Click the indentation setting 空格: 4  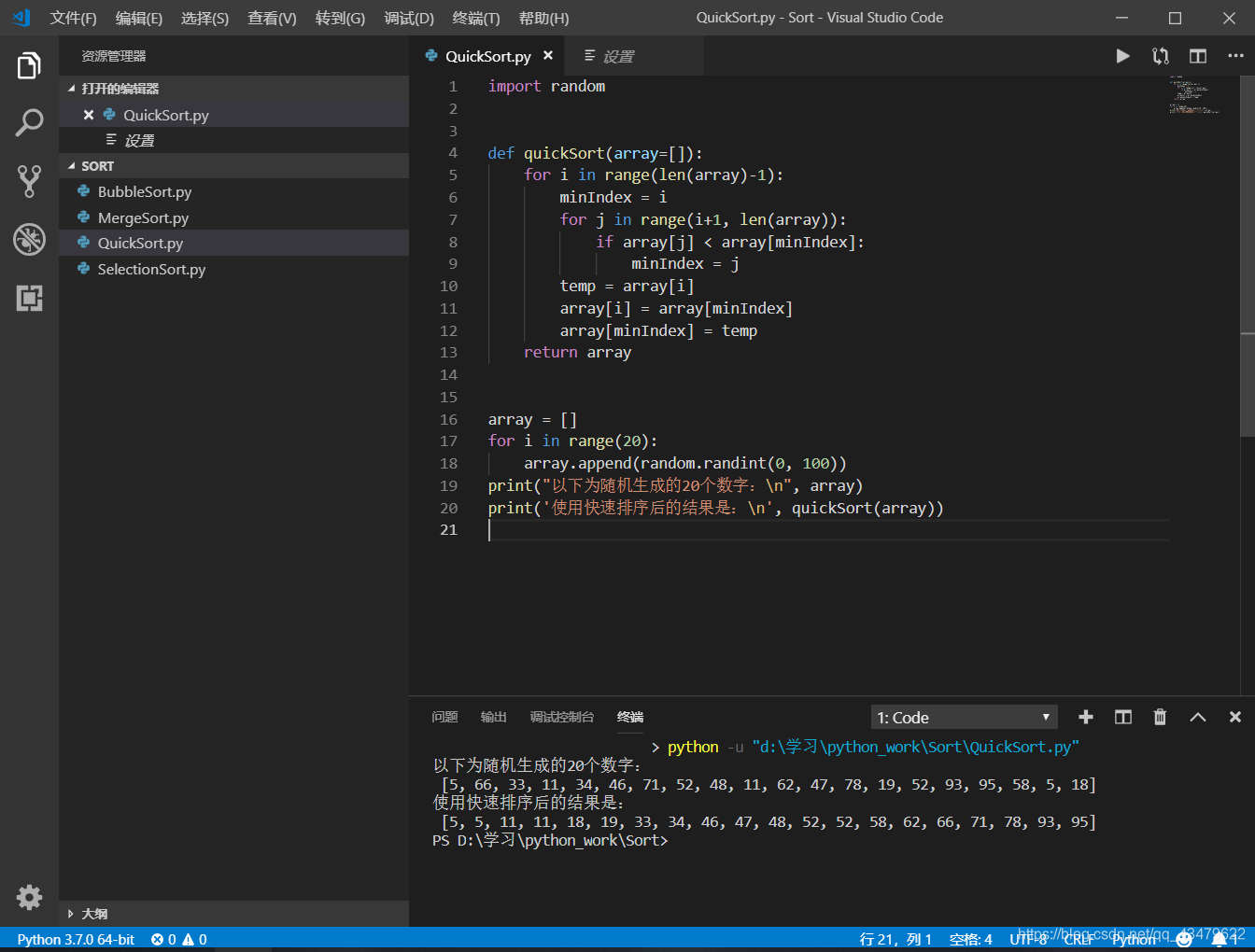coord(970,940)
